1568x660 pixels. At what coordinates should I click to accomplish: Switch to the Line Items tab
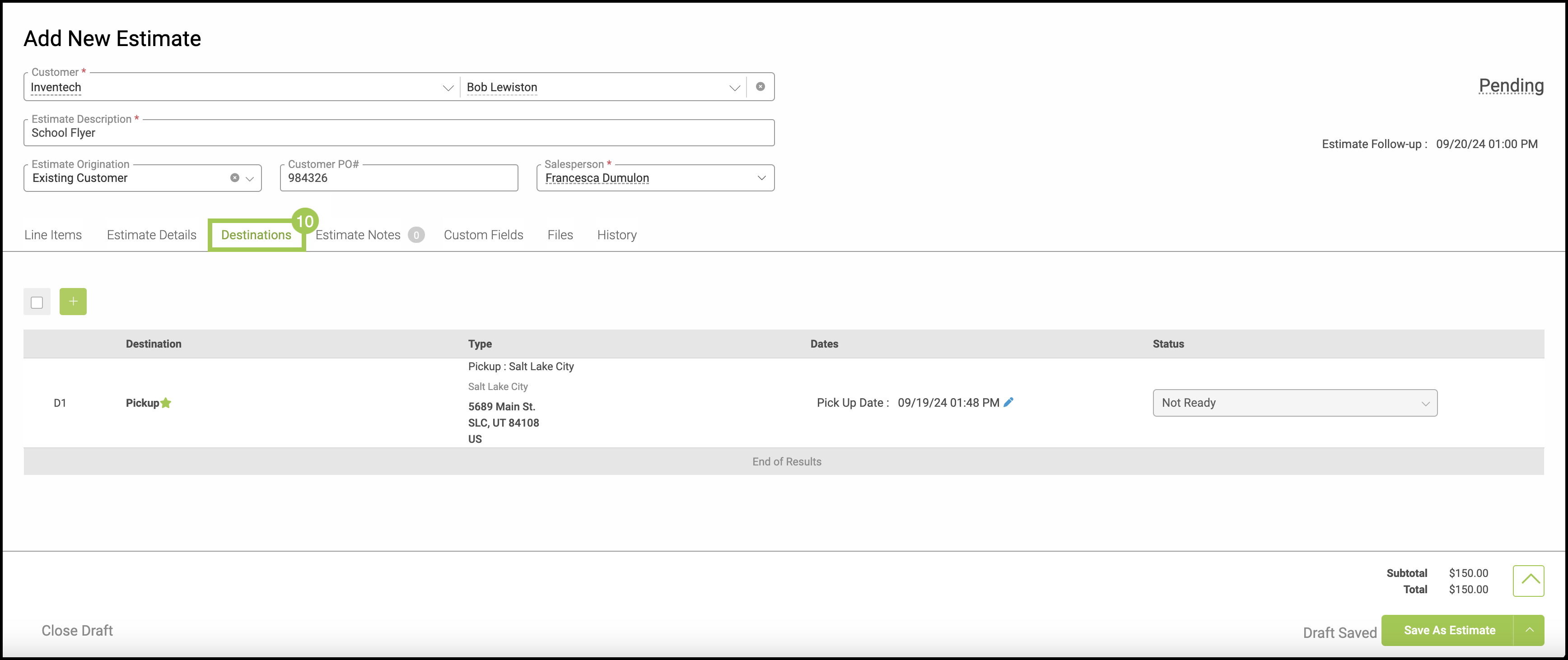[53, 235]
